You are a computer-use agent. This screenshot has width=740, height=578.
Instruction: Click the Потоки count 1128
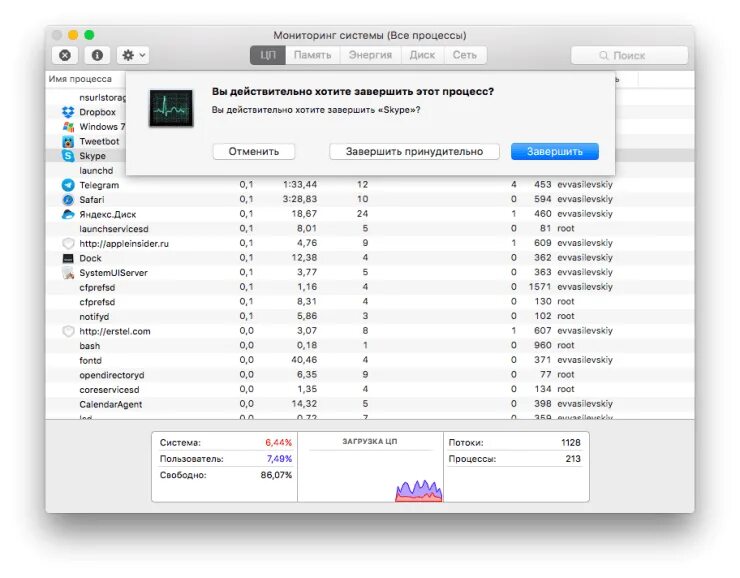click(x=571, y=443)
